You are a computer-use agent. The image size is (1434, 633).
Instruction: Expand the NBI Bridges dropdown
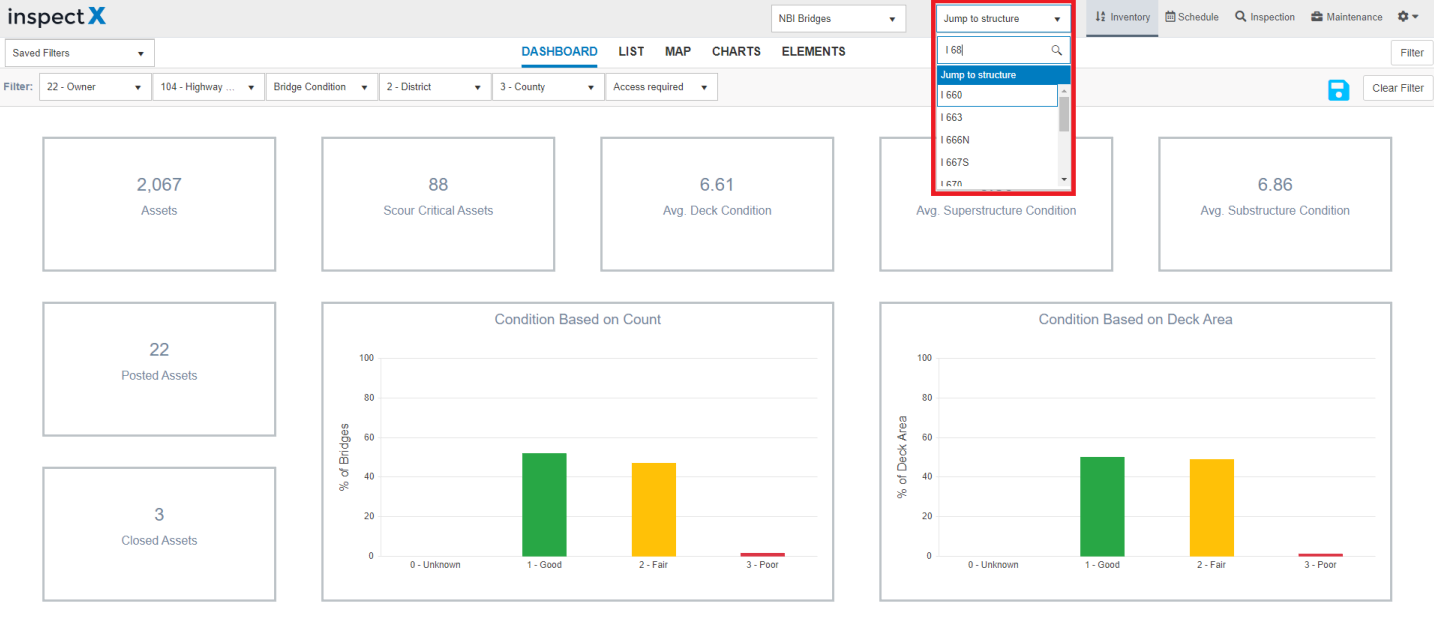837,19
